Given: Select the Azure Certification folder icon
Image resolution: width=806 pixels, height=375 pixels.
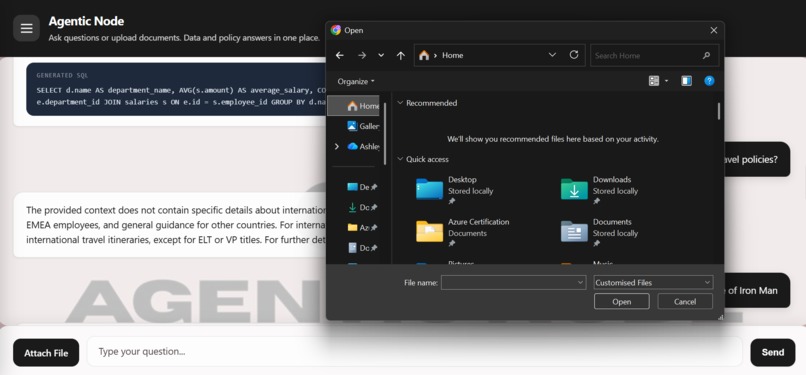Looking at the screenshot, I should point(429,231).
